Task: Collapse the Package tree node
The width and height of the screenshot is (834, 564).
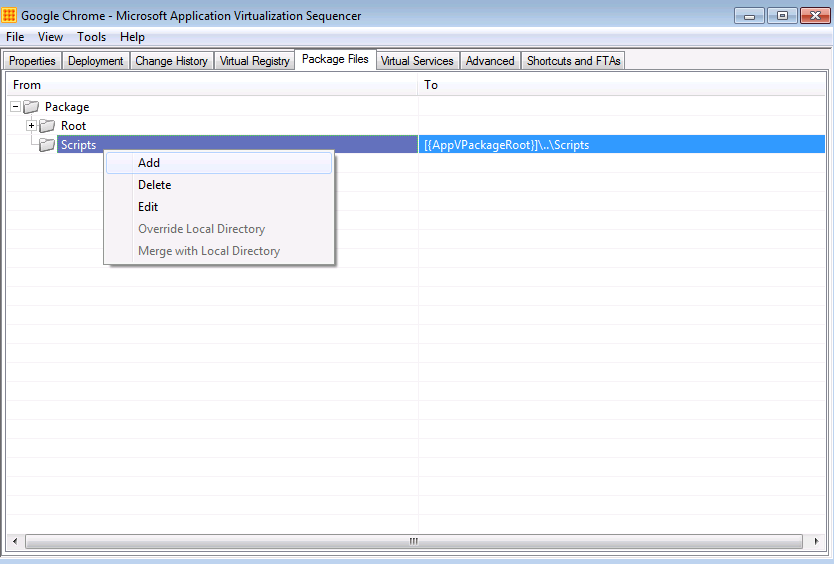Action: coord(15,107)
